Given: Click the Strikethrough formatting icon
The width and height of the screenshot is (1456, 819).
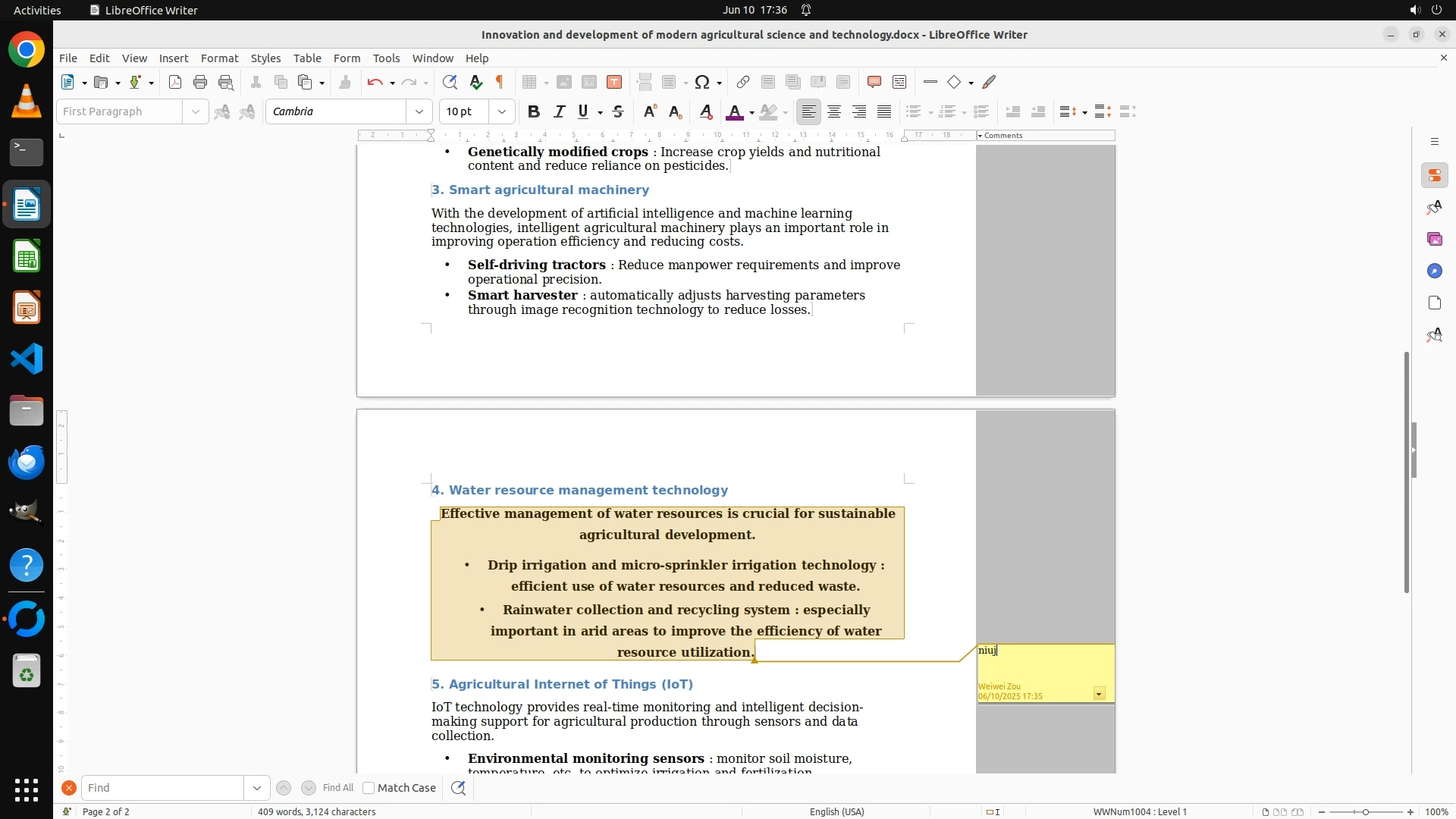Looking at the screenshot, I should (618, 112).
